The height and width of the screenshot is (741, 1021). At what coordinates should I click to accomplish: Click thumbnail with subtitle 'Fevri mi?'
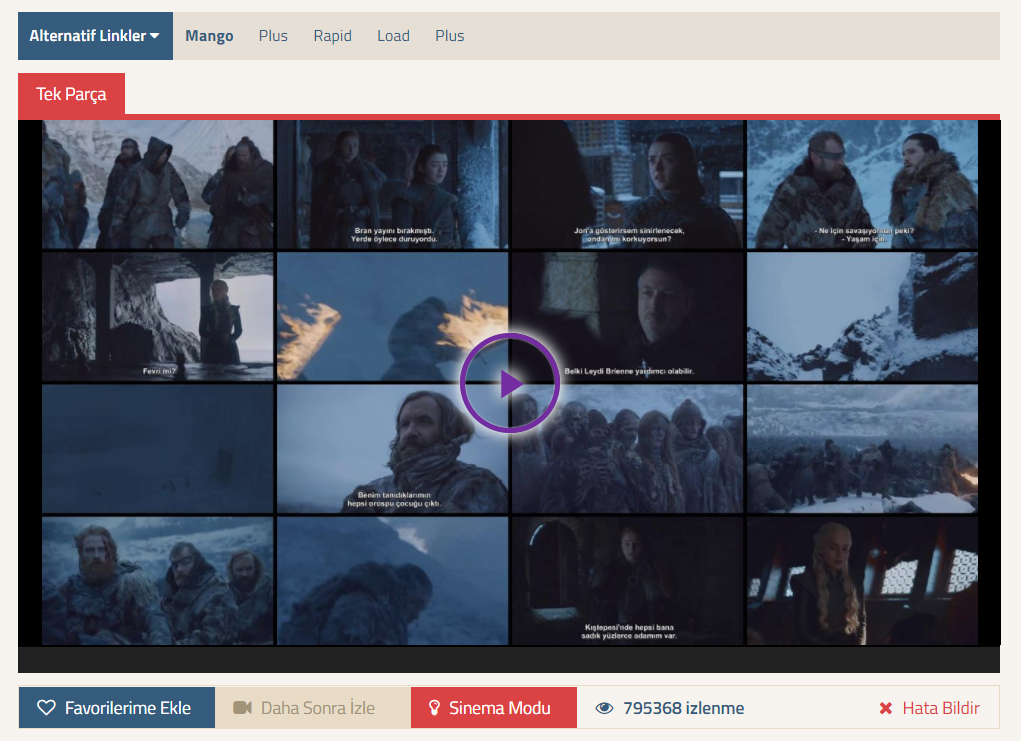[x=158, y=316]
